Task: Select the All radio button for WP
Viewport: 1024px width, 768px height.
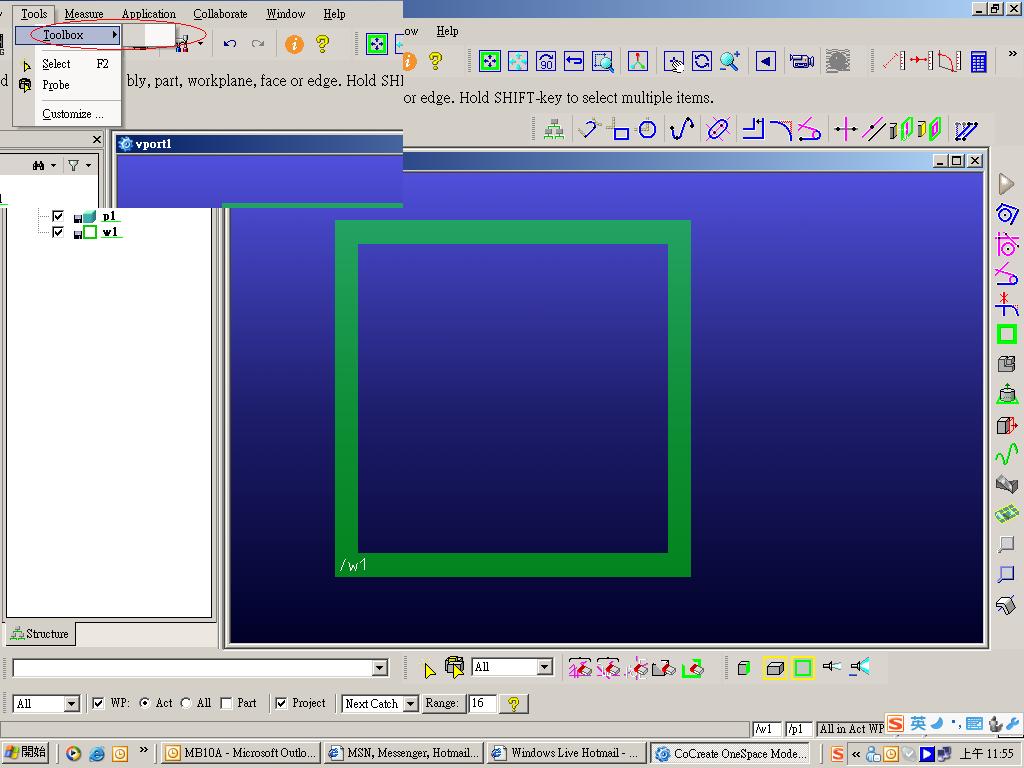Action: tap(186, 703)
